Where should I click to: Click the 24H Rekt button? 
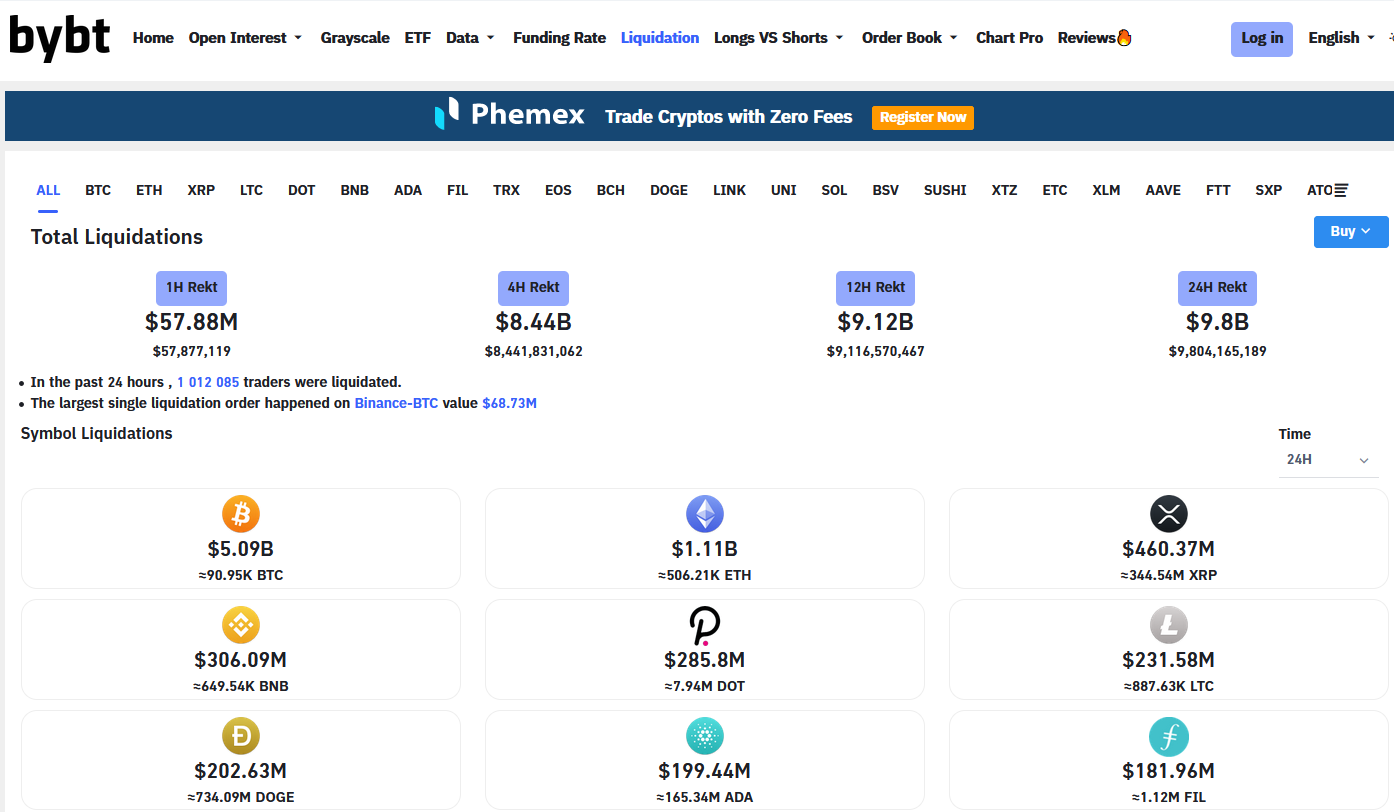point(1218,288)
